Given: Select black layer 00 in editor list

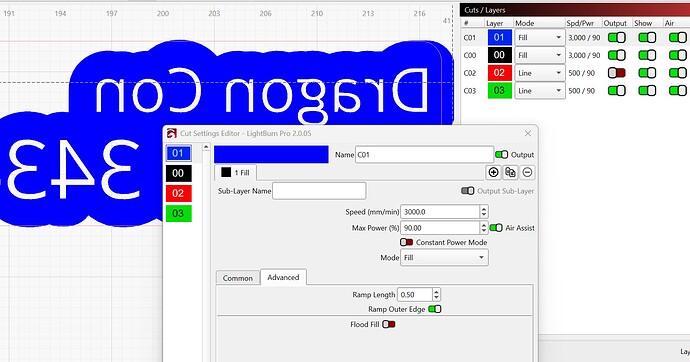Looking at the screenshot, I should click(x=178, y=173).
